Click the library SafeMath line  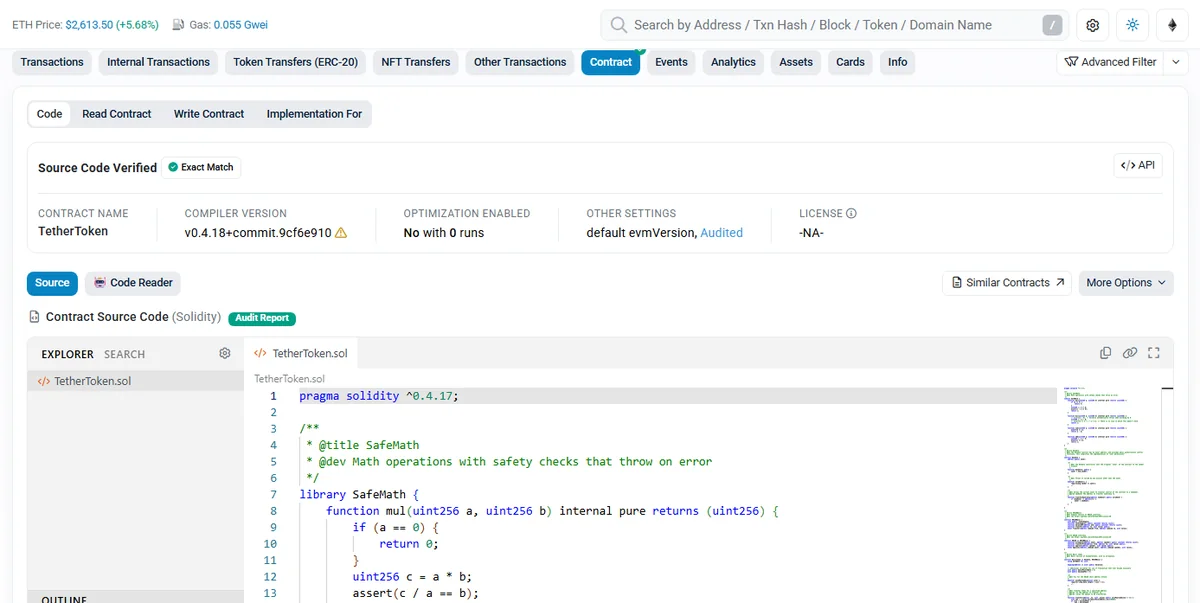(x=359, y=494)
